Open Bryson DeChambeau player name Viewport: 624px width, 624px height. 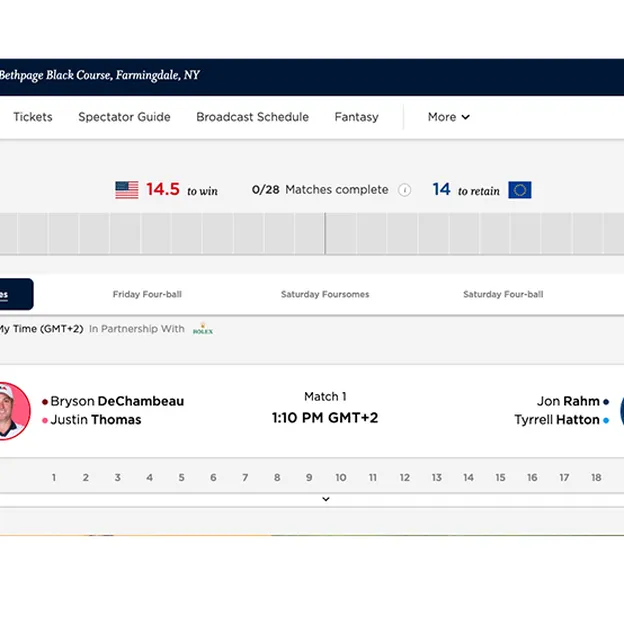[x=117, y=401]
